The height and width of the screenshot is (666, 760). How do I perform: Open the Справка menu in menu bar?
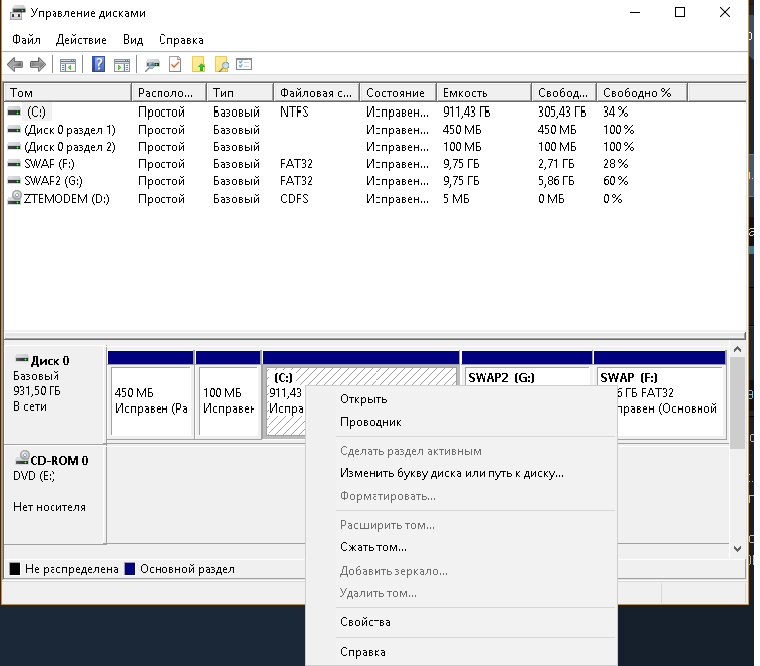(181, 40)
